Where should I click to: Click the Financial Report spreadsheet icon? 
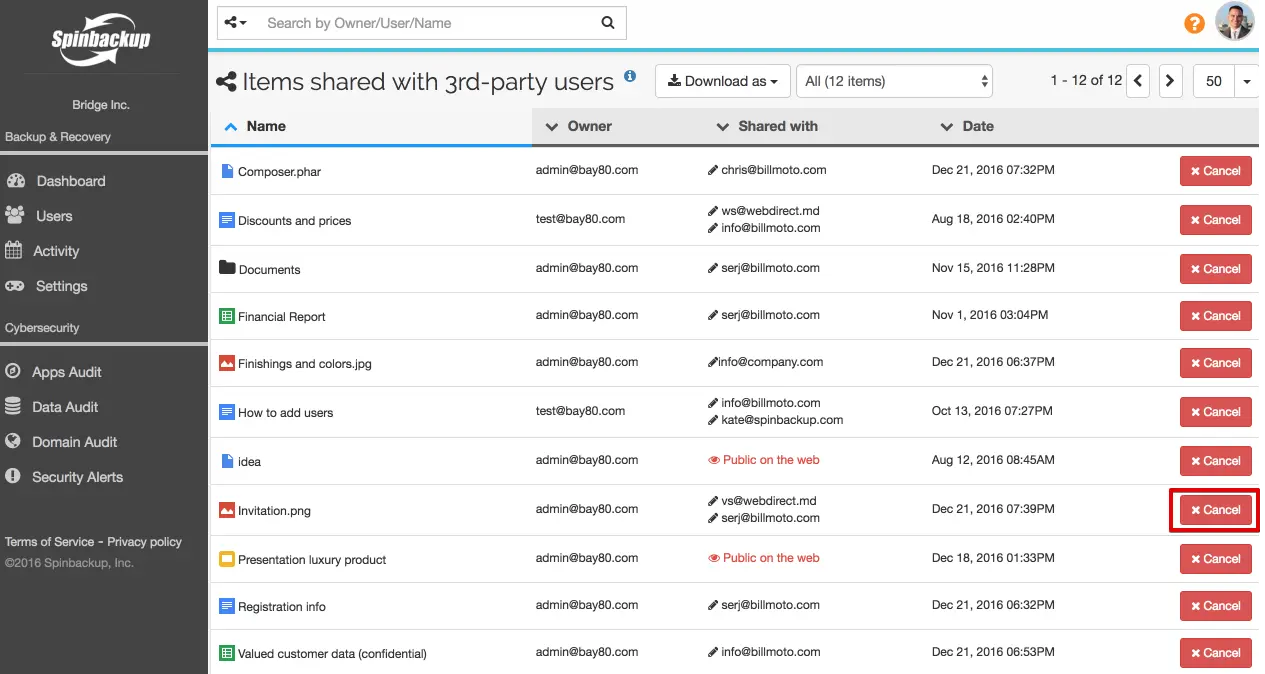click(x=227, y=316)
